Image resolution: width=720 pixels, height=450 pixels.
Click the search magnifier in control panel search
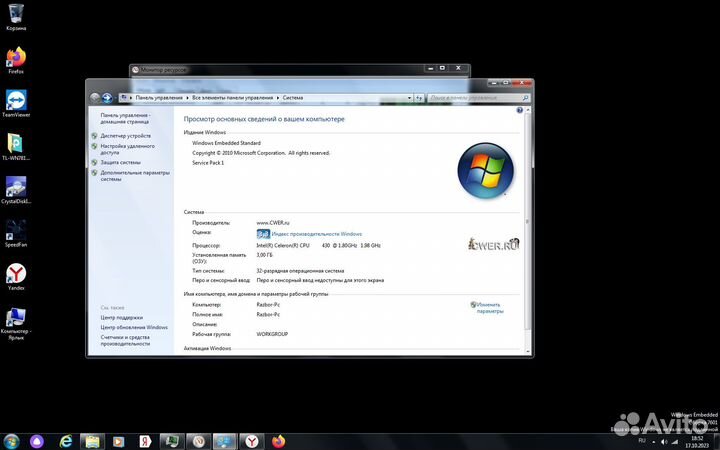(525, 98)
